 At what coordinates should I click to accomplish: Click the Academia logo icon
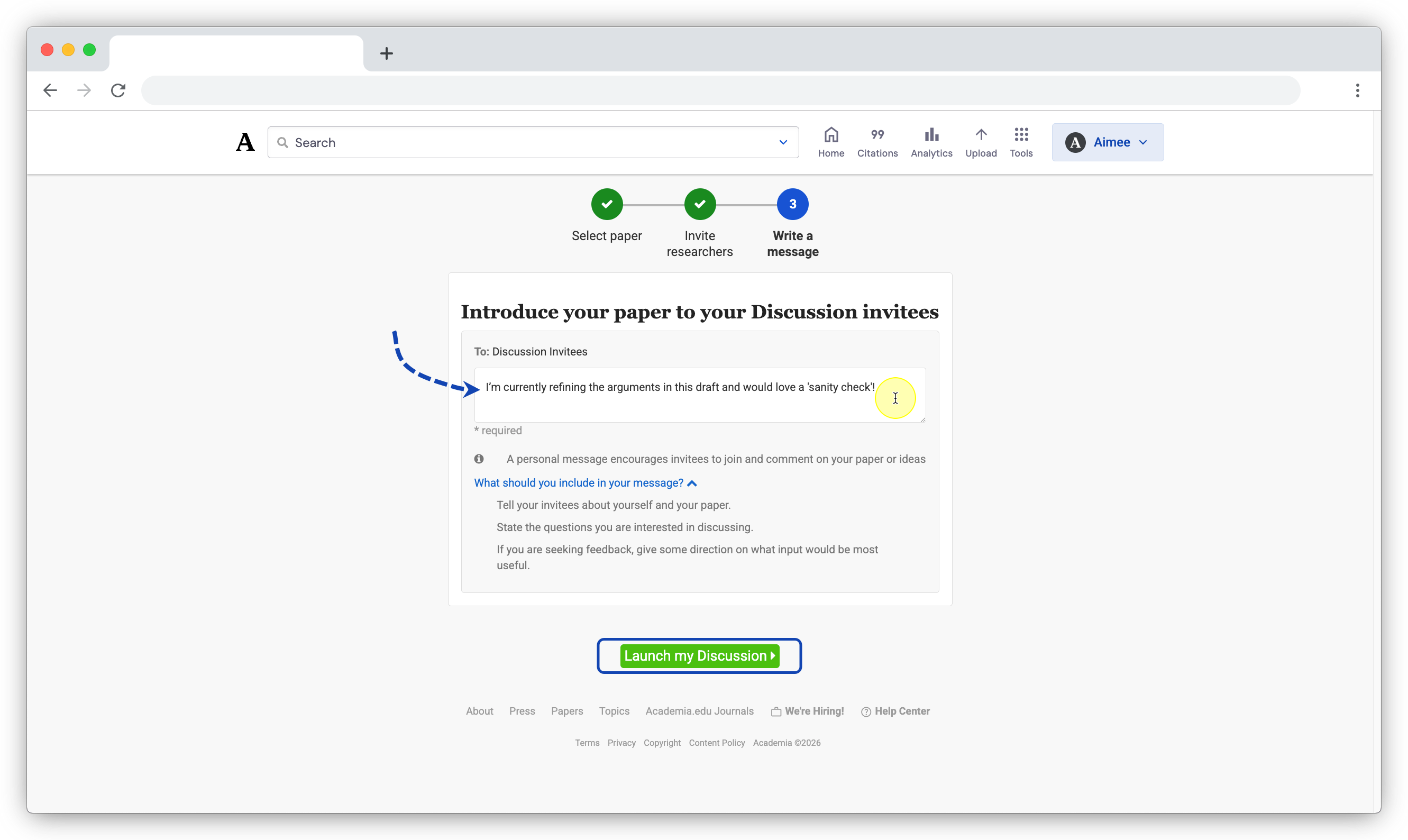[245, 142]
